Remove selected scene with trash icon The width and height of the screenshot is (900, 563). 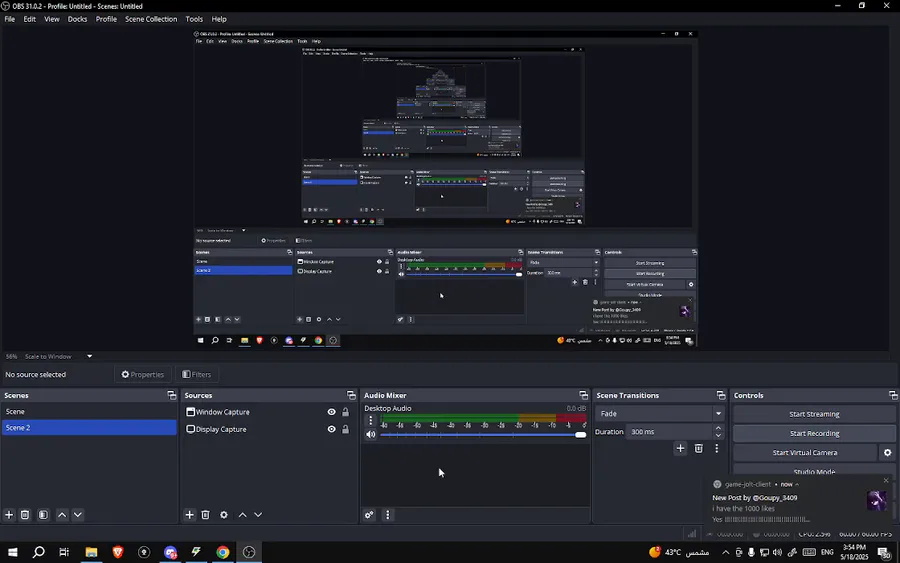[25, 515]
